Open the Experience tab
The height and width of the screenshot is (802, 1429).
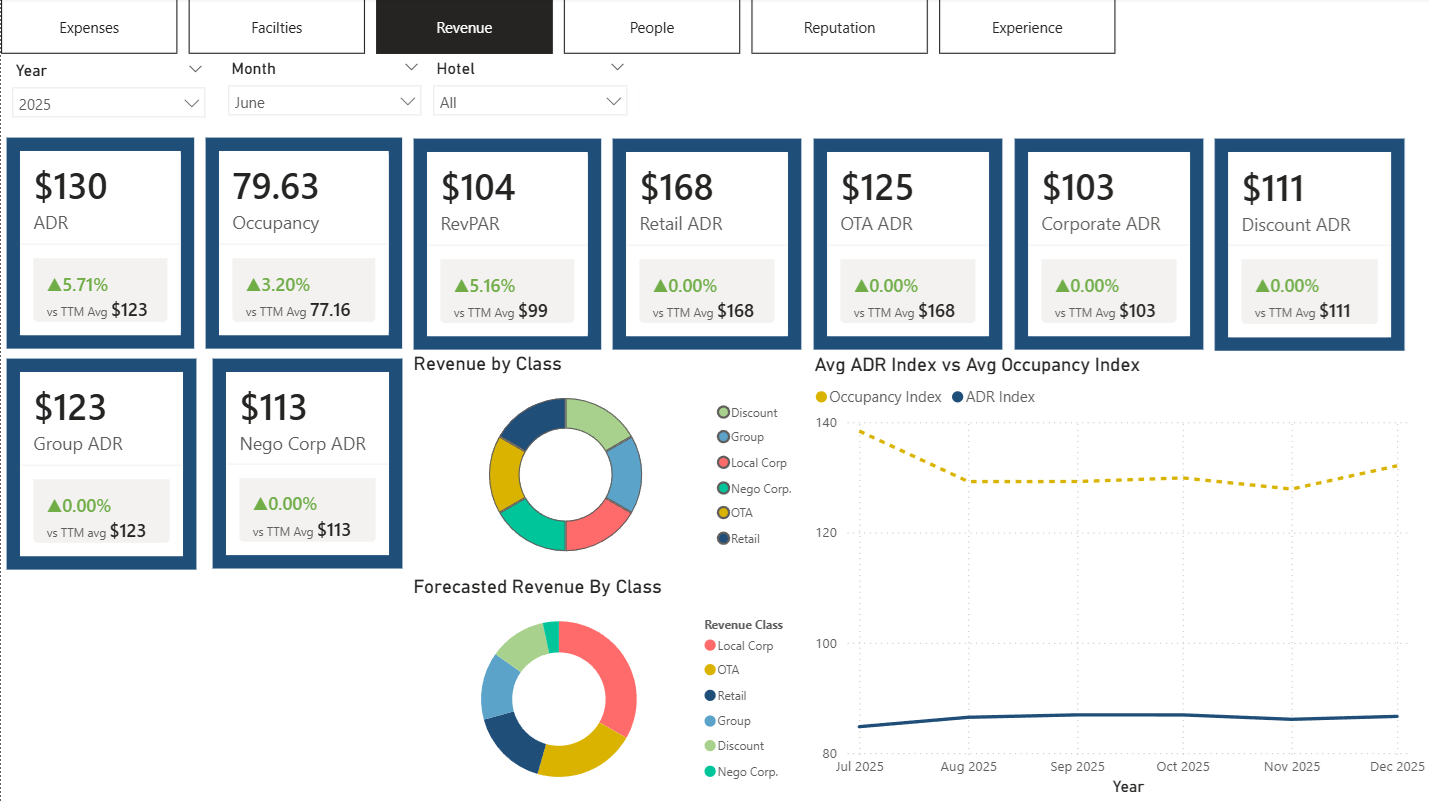pos(1027,27)
